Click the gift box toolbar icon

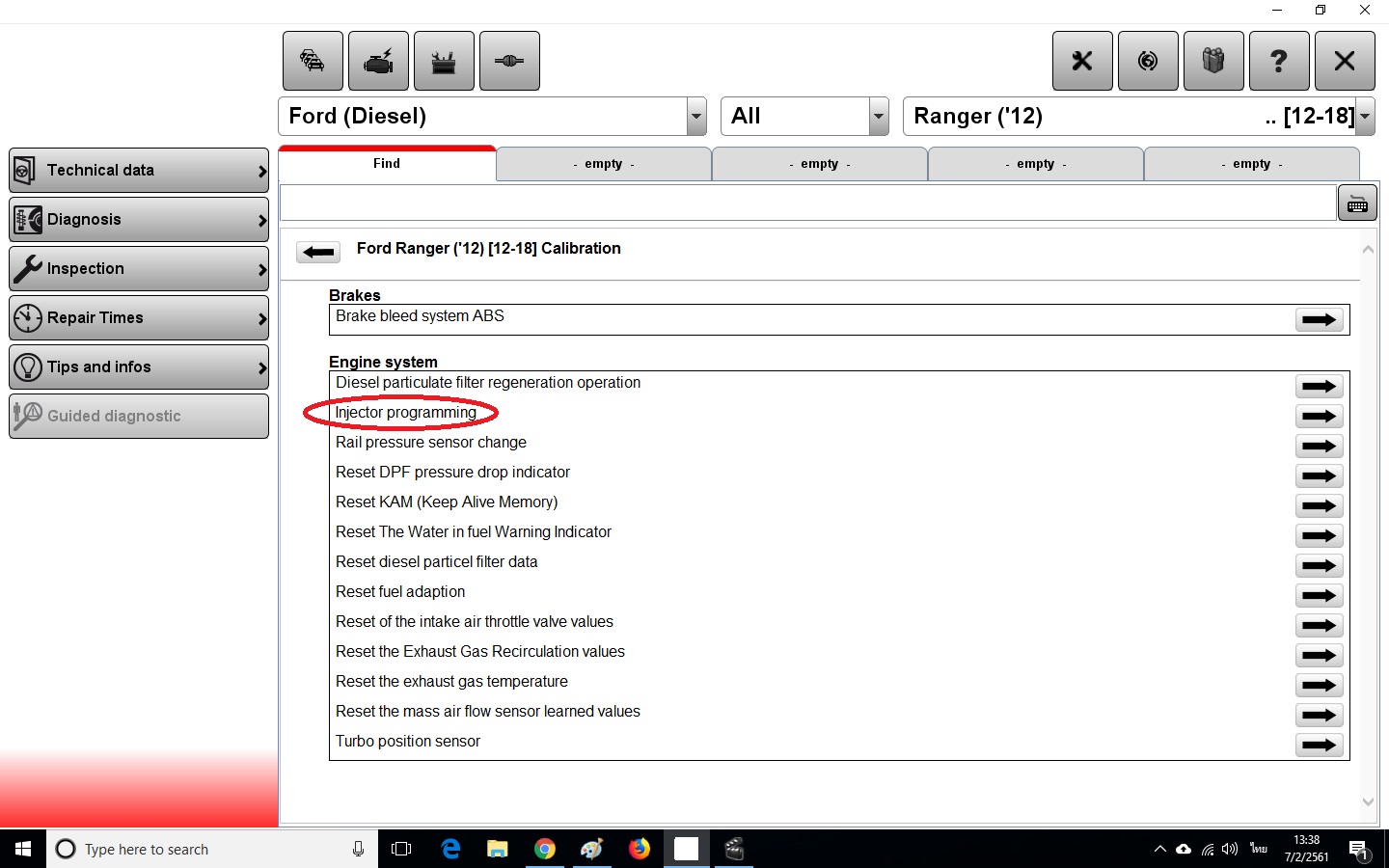coord(1213,61)
